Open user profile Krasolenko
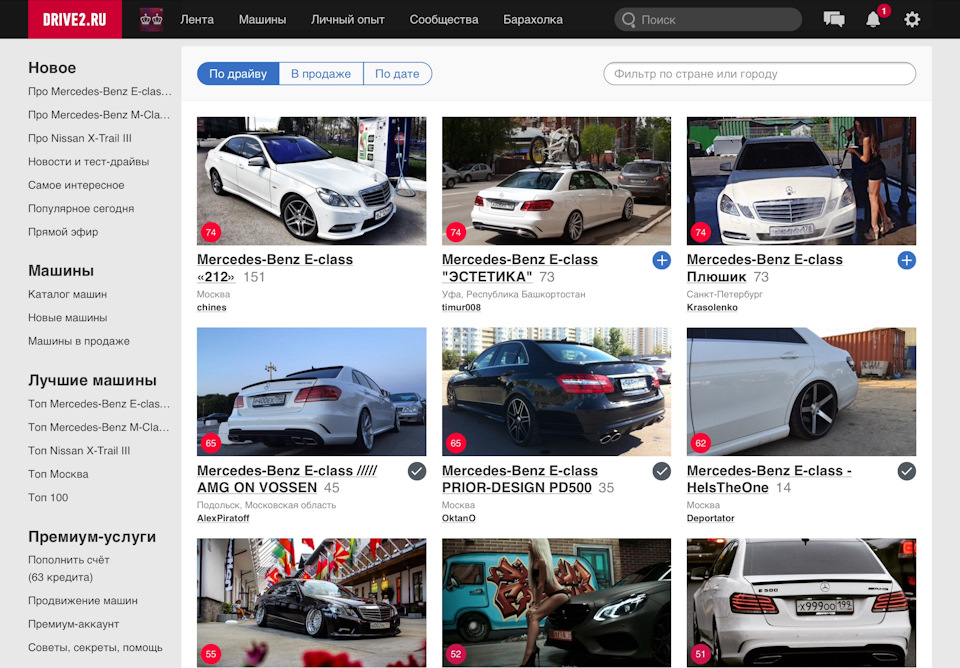 712,307
